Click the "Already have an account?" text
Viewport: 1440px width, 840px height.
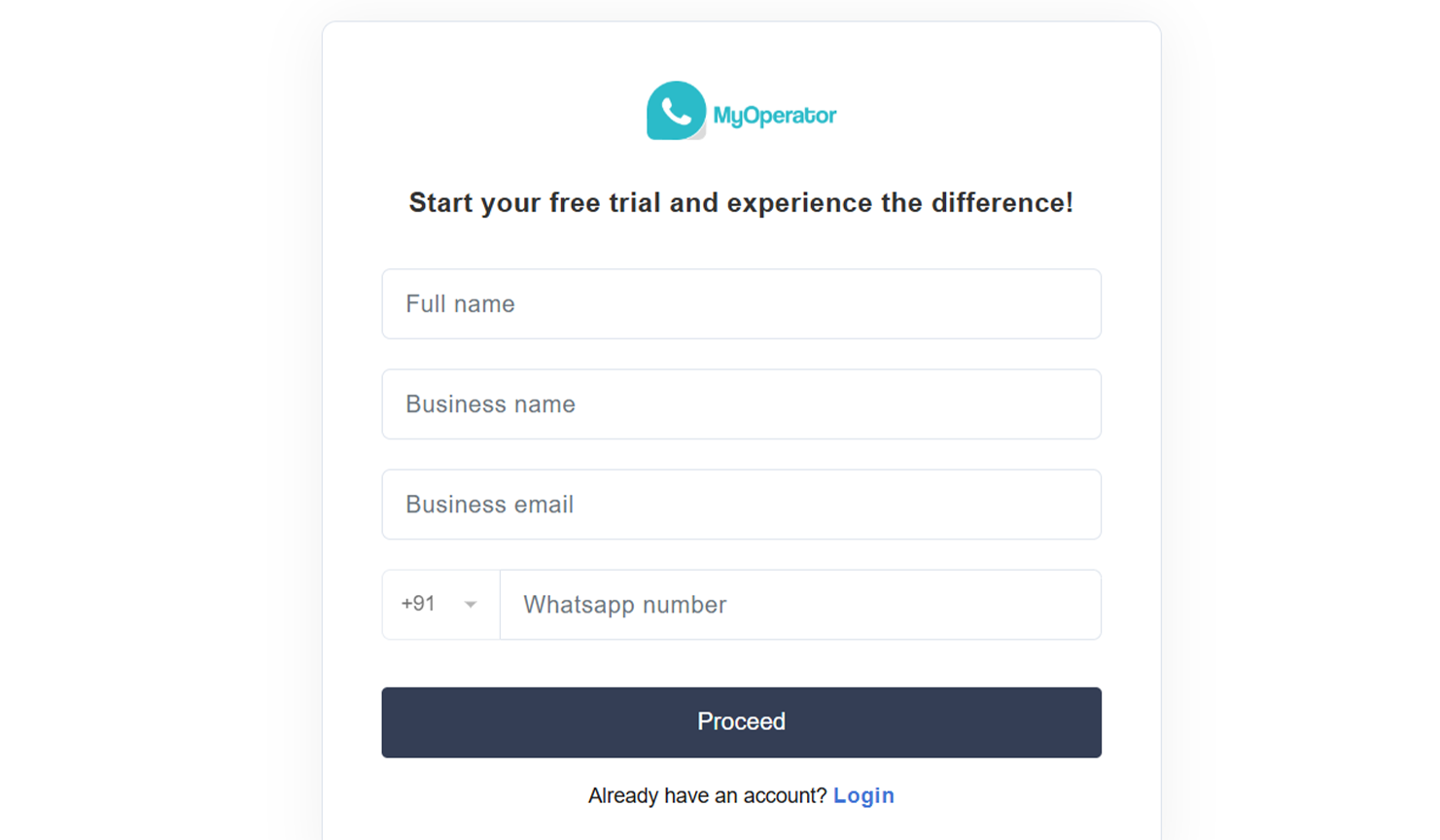tap(707, 795)
